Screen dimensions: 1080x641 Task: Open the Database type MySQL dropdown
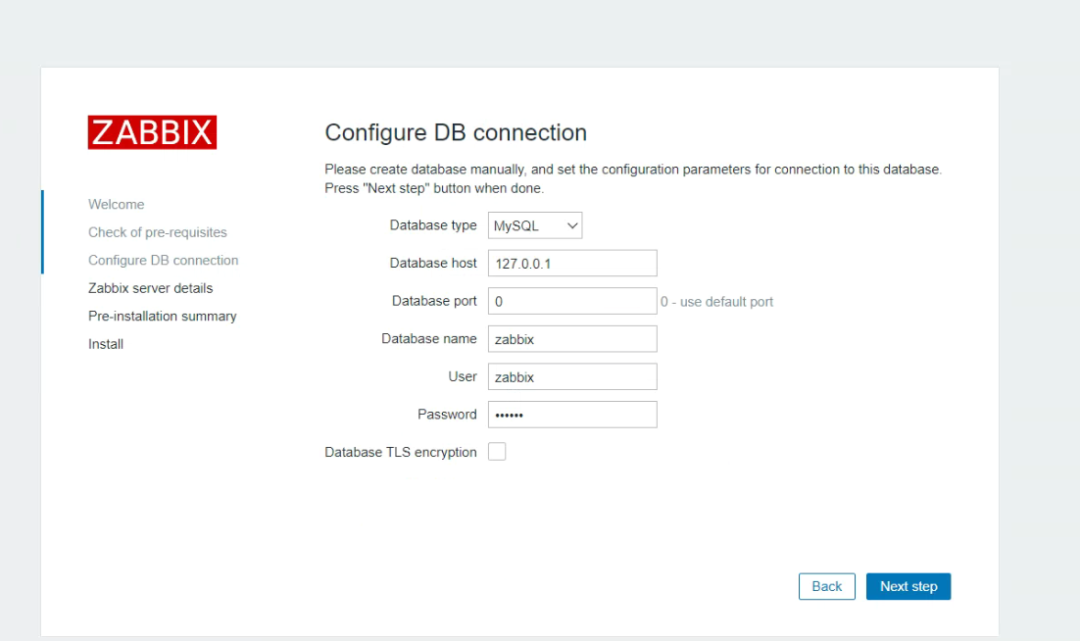click(x=535, y=226)
